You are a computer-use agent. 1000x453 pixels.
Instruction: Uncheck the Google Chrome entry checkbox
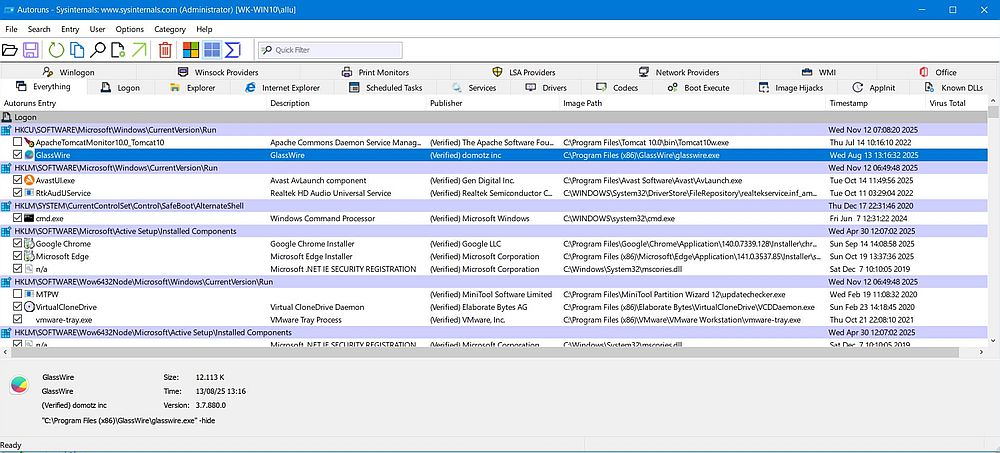(18, 244)
